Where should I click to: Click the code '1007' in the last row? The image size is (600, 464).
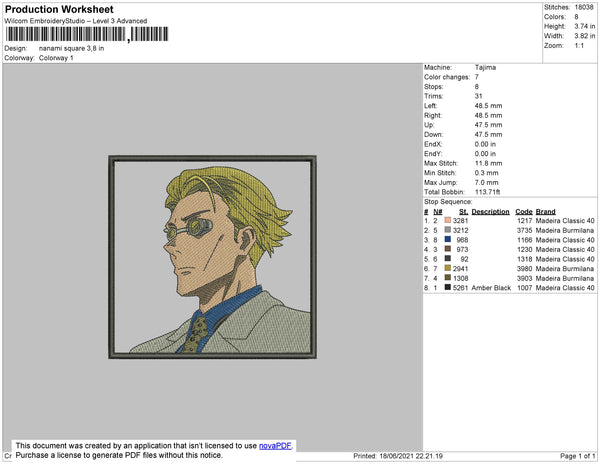pos(525,288)
